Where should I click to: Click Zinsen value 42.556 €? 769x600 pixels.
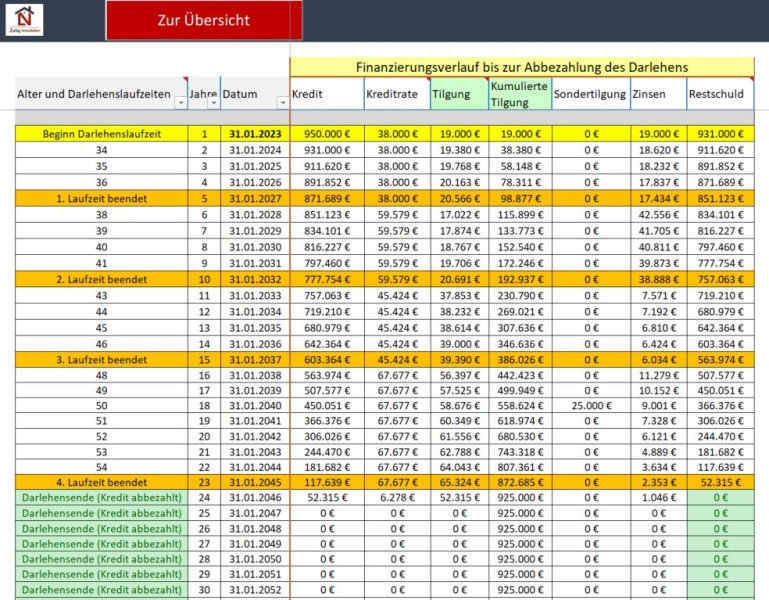pyautogui.click(x=659, y=215)
